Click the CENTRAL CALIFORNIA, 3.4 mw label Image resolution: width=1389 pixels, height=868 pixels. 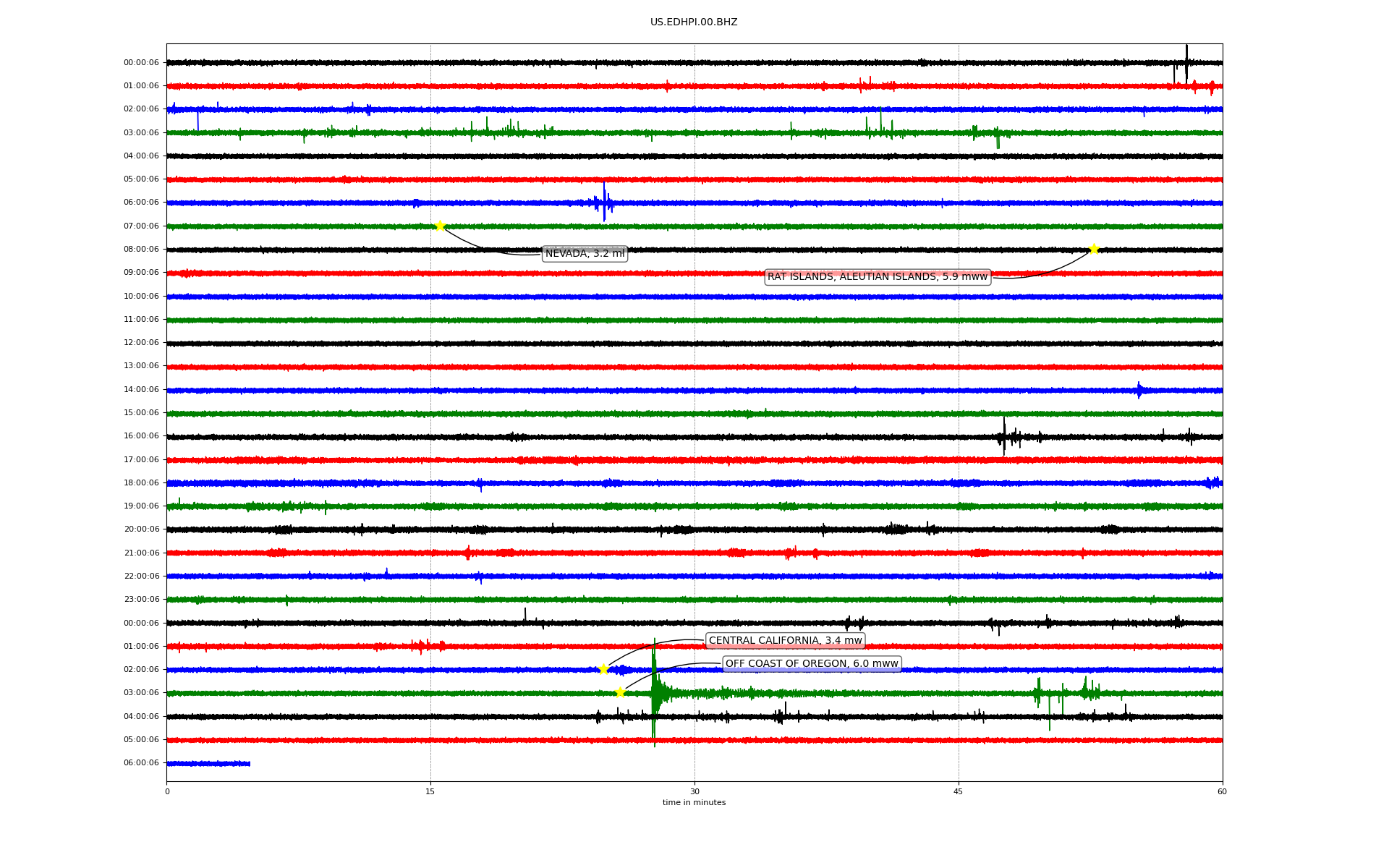785,641
